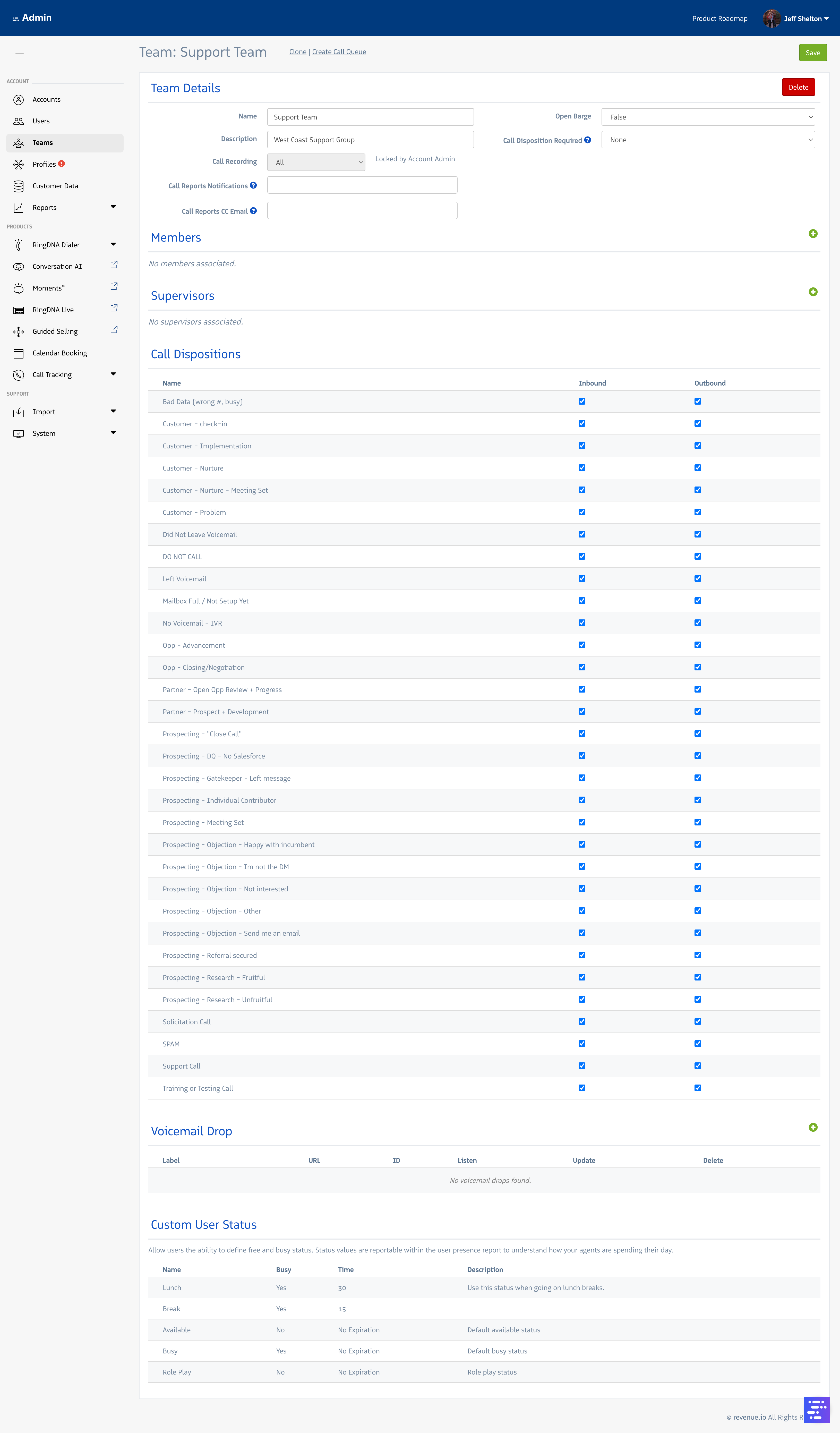840x1433 pixels.
Task: Expand the RingDNA Dialer submenu
Action: (113, 244)
